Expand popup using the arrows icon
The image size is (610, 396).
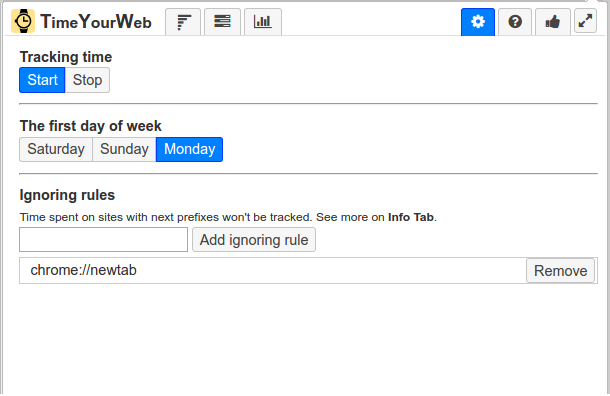pos(585,21)
